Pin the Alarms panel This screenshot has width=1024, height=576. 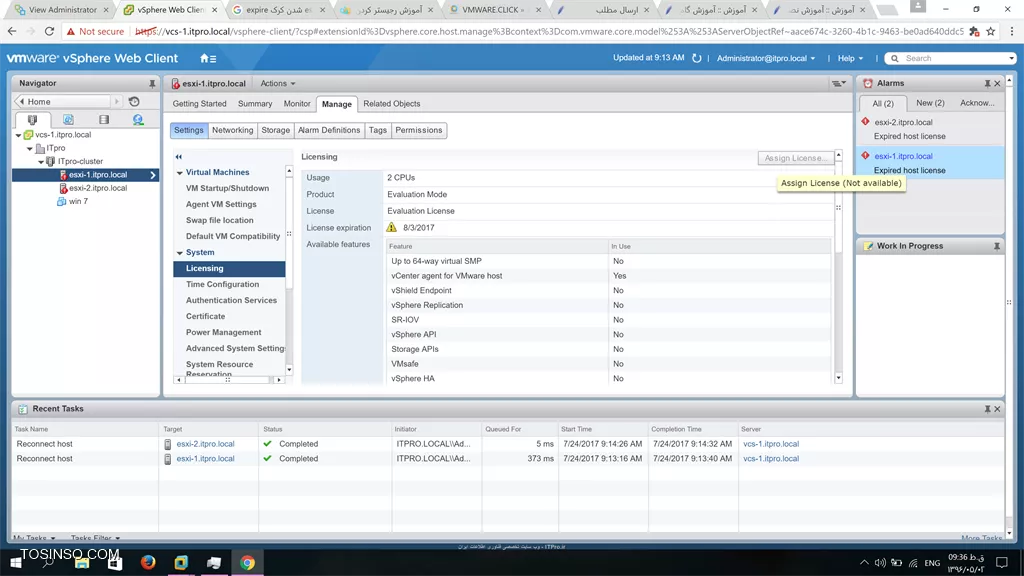pos(987,84)
